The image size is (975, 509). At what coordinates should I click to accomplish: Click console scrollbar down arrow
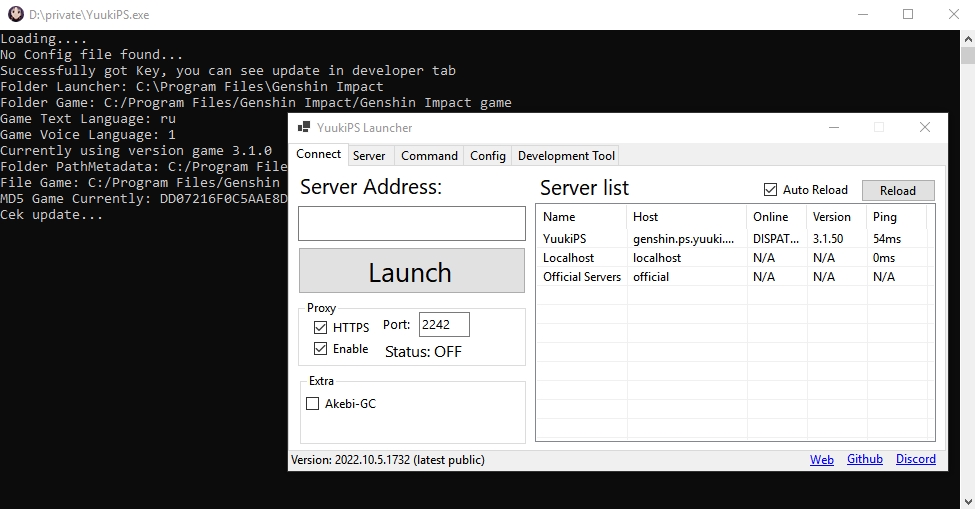coord(968,501)
